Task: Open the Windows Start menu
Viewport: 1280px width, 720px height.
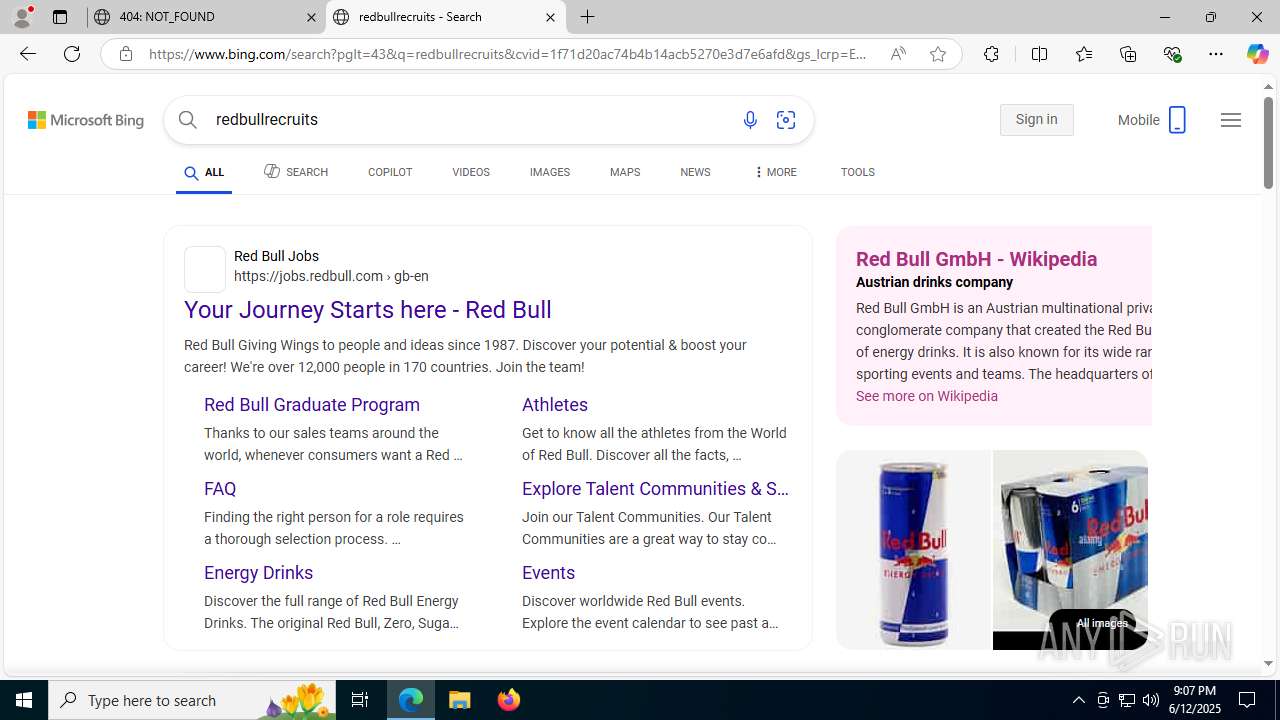Action: tap(24, 700)
